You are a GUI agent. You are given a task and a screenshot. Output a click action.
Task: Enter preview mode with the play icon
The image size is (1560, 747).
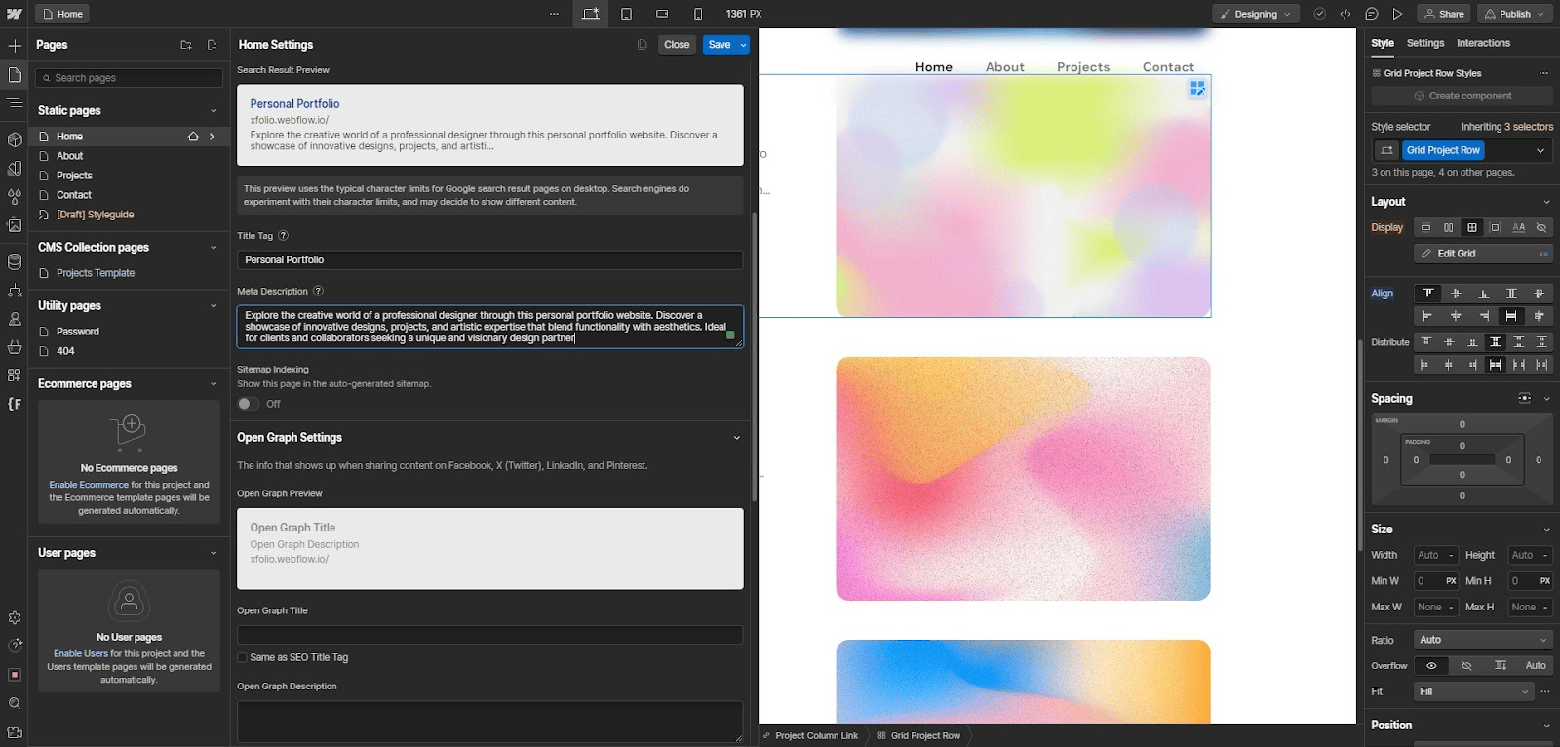(x=1399, y=13)
